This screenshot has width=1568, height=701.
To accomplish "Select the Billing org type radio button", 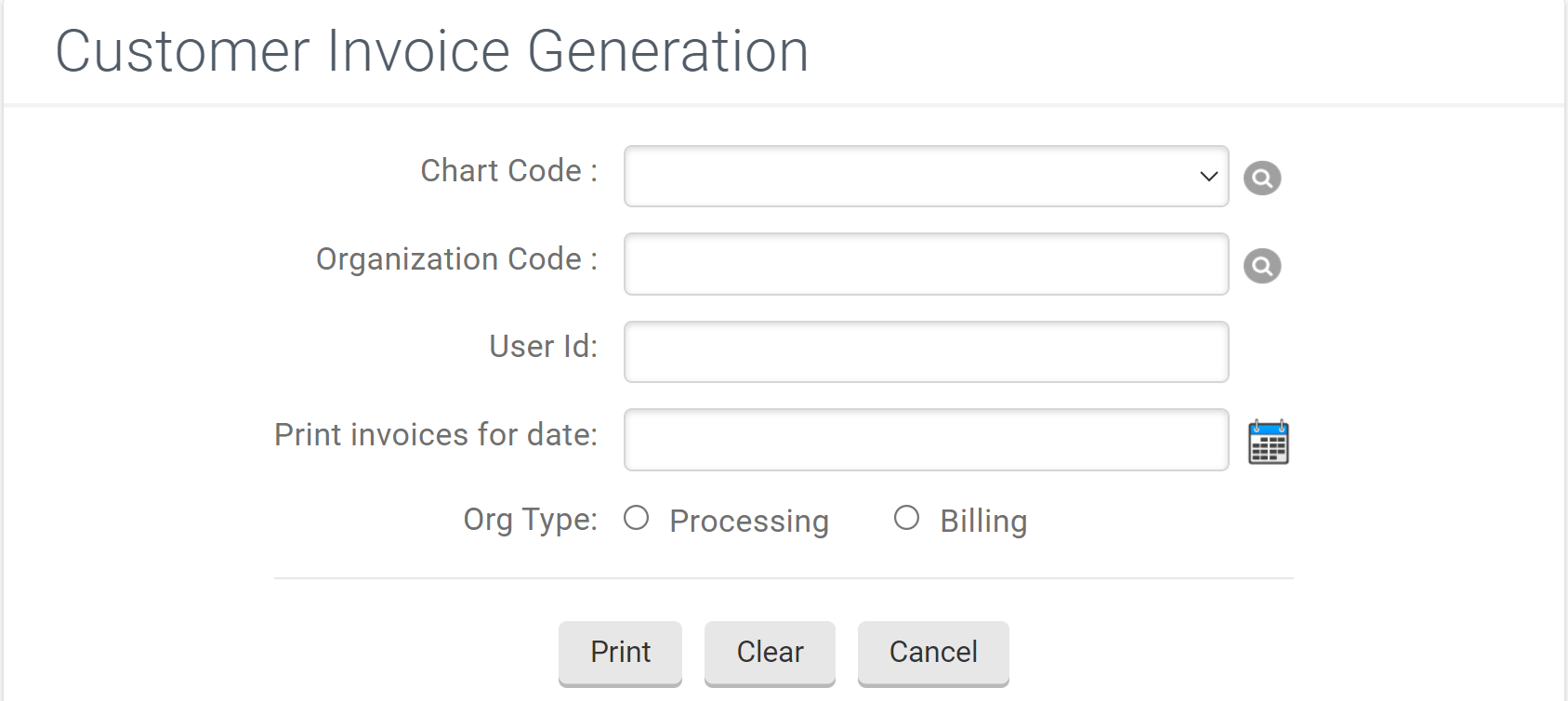I will 907,518.
